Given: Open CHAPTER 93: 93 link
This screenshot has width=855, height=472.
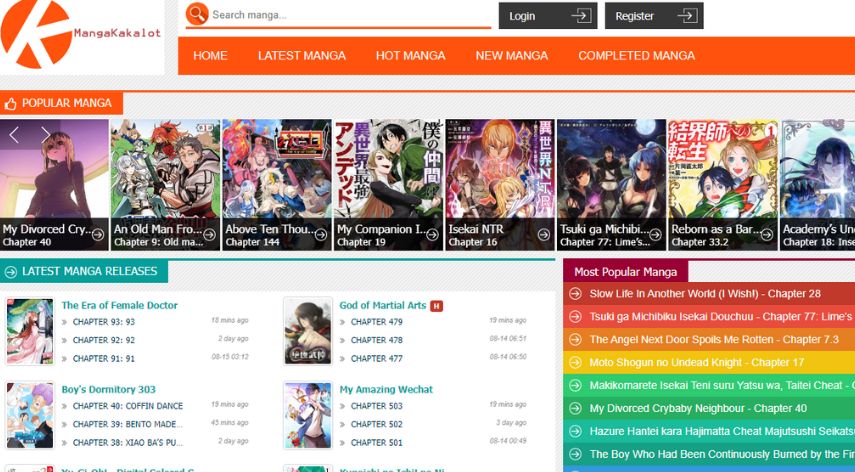Looking at the screenshot, I should [104, 322].
